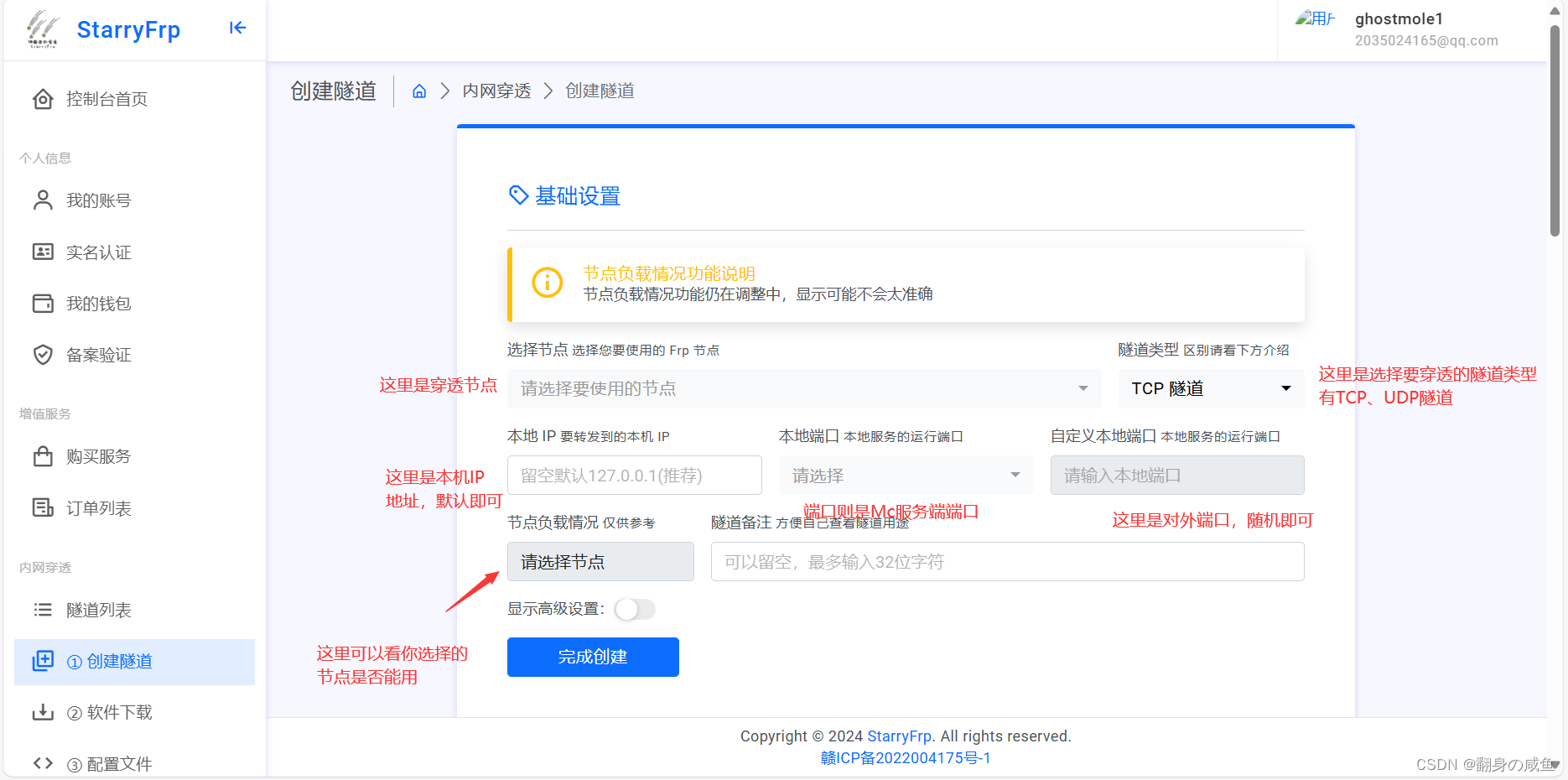
Task: Select ① 创建隧道 in the sidebar
Action: tap(134, 662)
